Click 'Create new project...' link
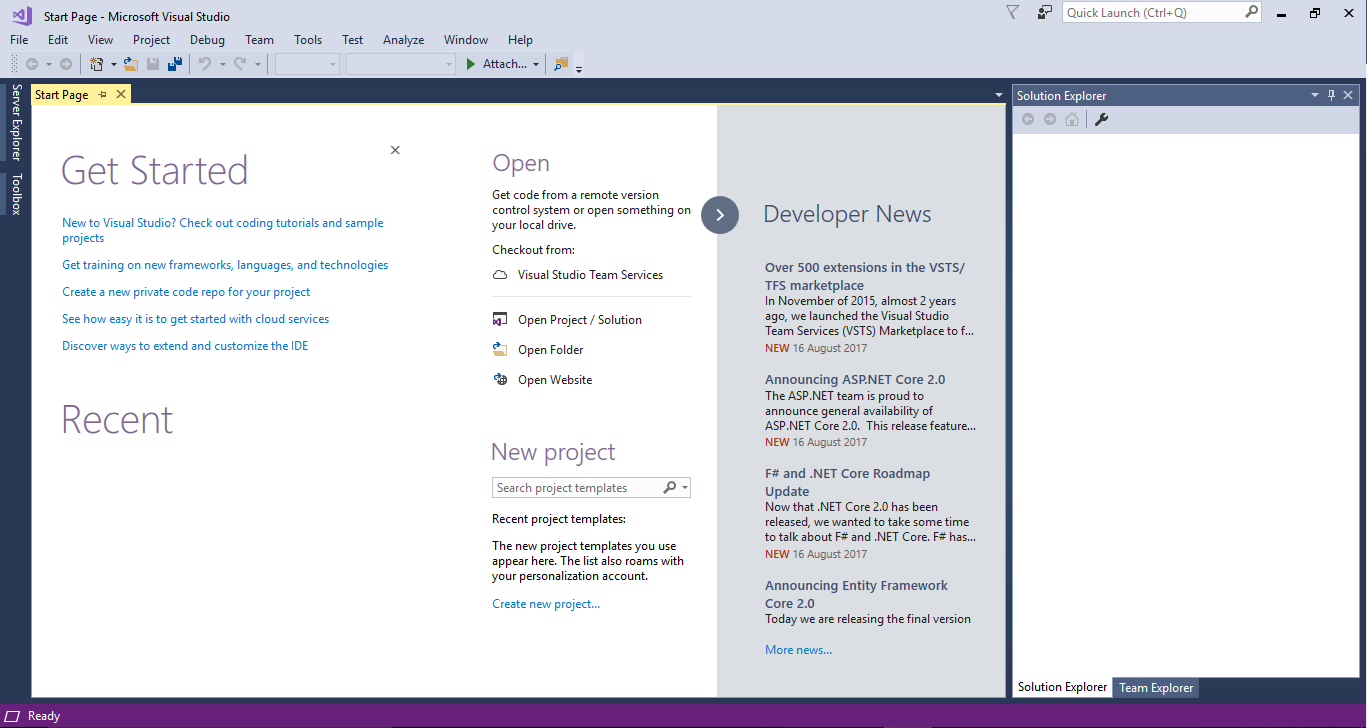The height and width of the screenshot is (728, 1367). (546, 604)
